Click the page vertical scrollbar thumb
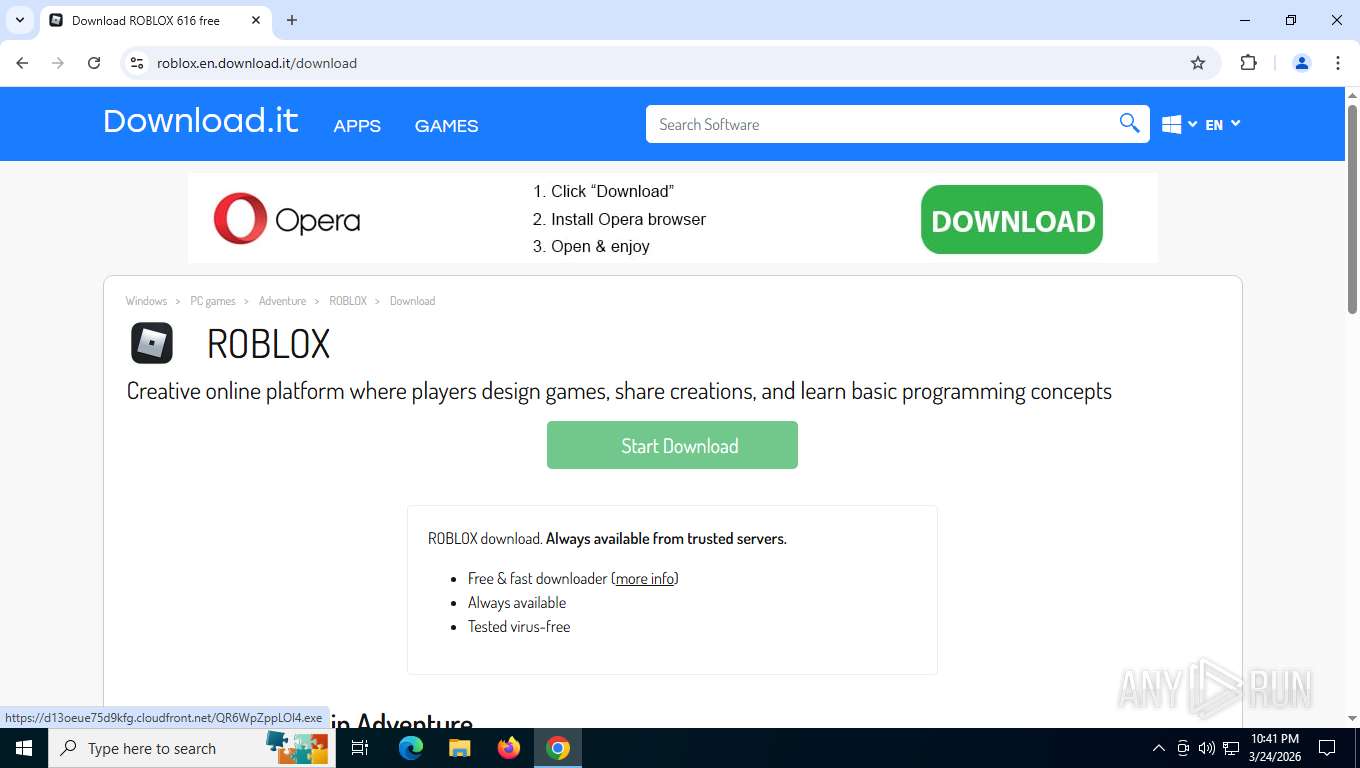 pos(1352,209)
